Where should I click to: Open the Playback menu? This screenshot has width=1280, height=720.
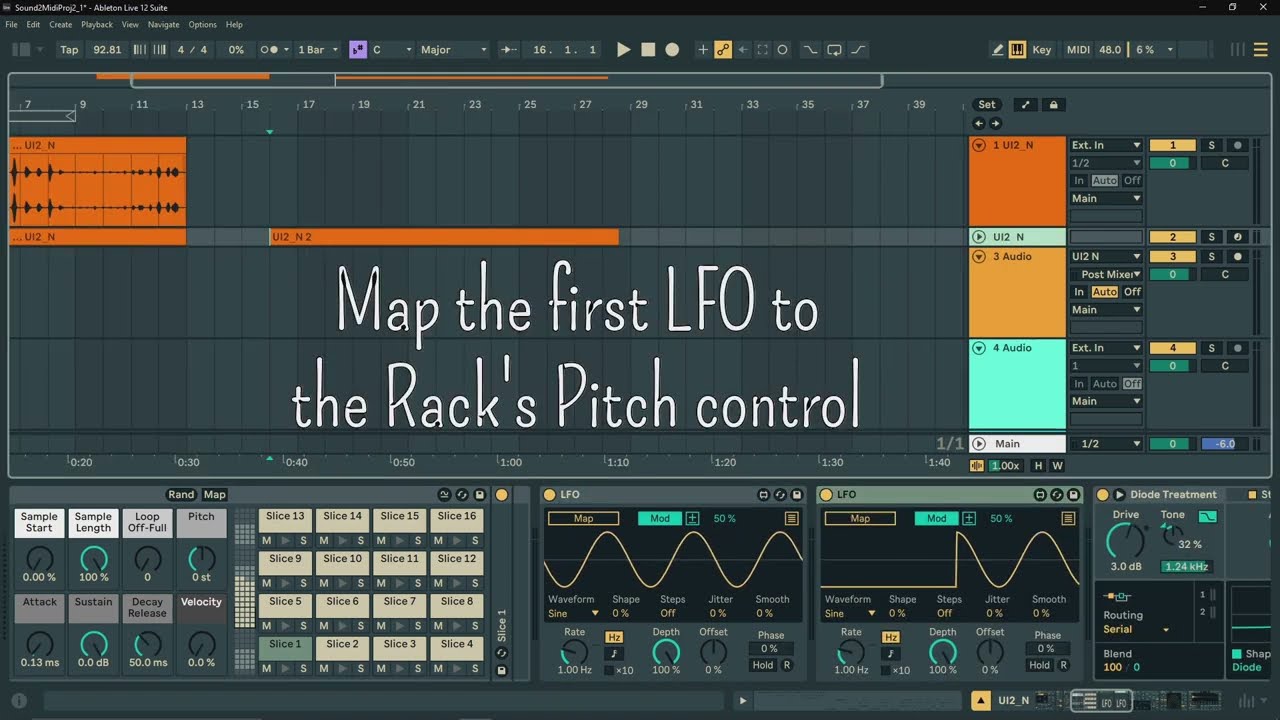point(97,24)
